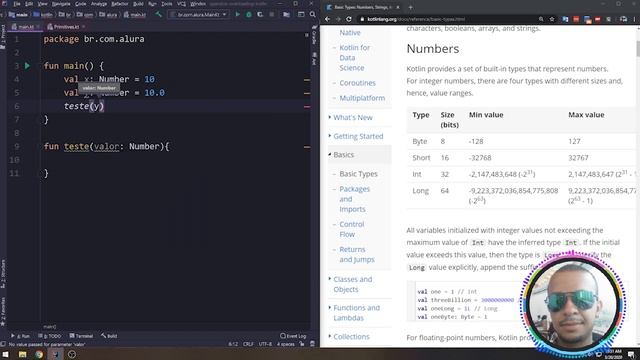Open the Returns and Jumps link
This screenshot has height=360, width=640.
pyautogui.click(x=357, y=254)
